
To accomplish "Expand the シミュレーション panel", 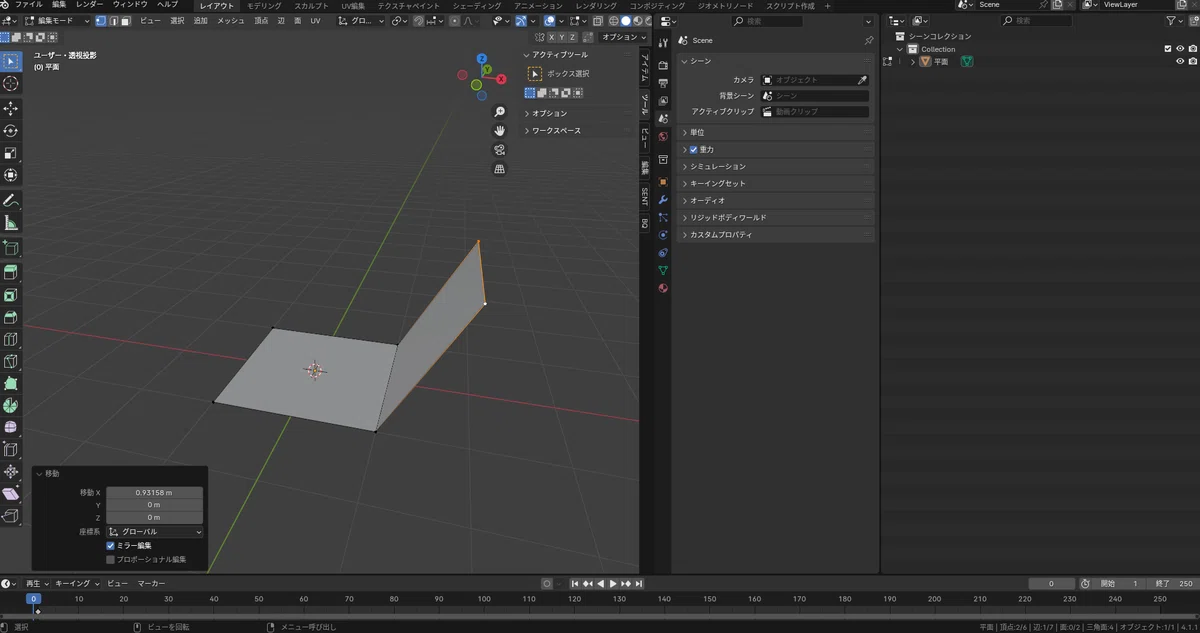I will [776, 166].
